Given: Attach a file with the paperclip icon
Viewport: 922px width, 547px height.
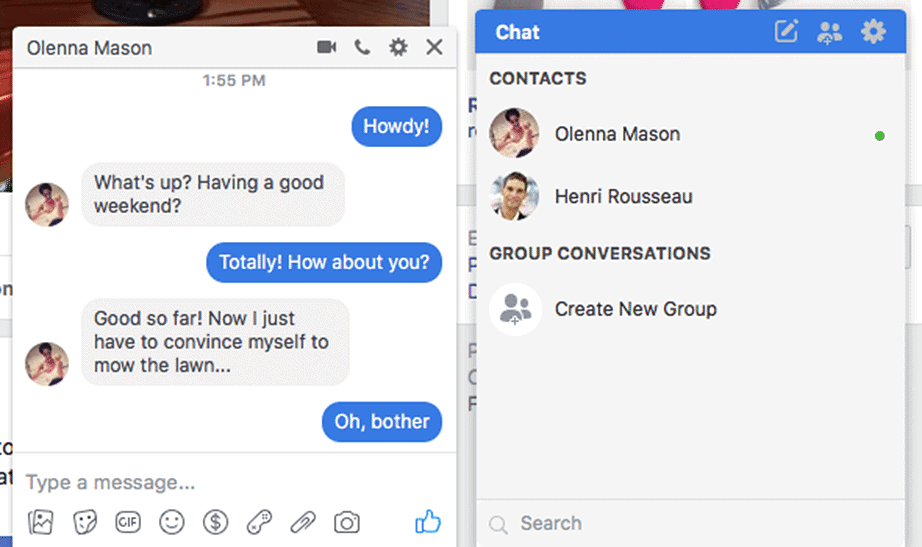Looking at the screenshot, I should 303,521.
